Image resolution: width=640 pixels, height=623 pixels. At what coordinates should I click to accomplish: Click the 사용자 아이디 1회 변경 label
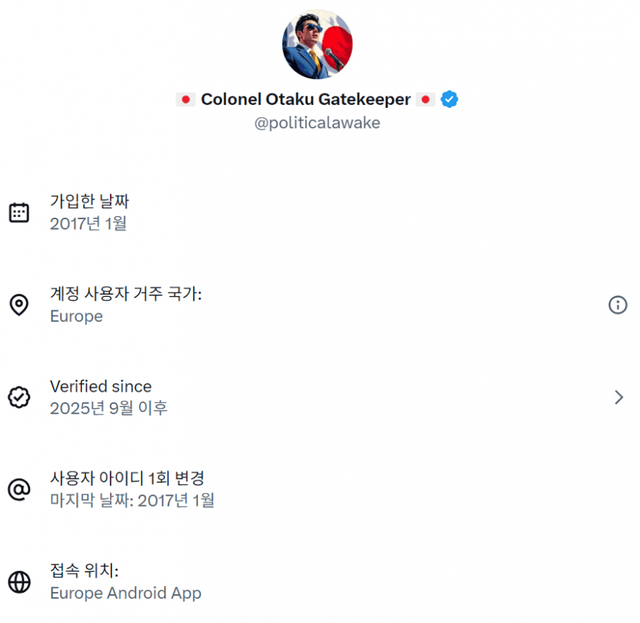[127, 478]
